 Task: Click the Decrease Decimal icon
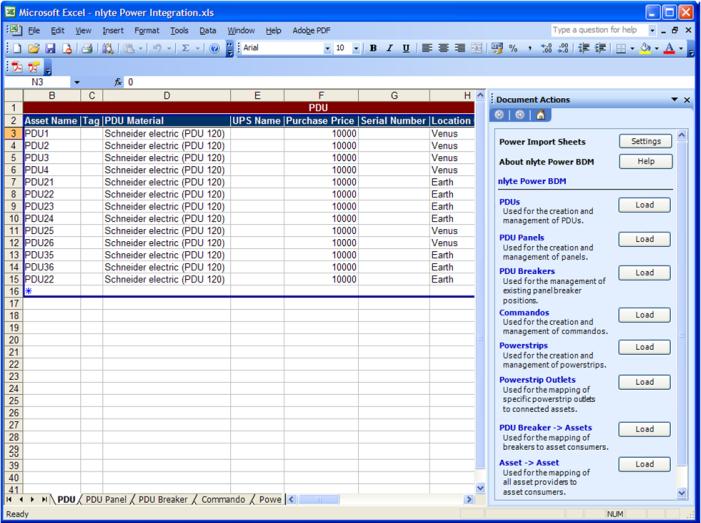point(563,48)
